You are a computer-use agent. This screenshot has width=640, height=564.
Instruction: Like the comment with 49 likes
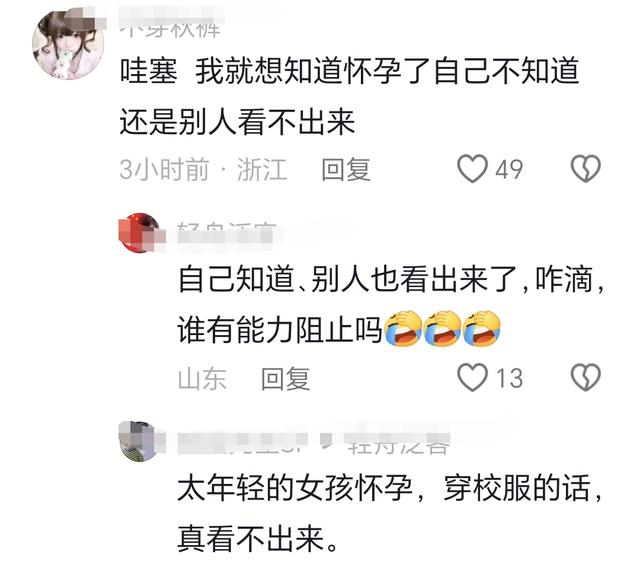coord(472,169)
